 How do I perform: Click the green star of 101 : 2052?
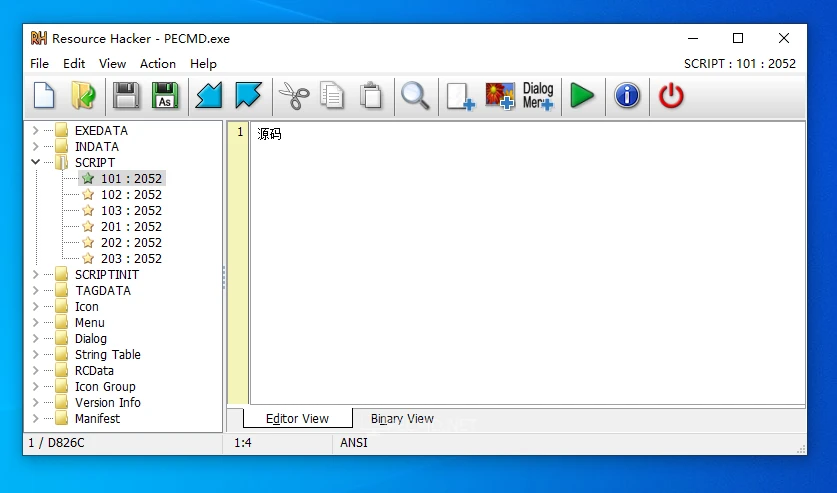(88, 178)
